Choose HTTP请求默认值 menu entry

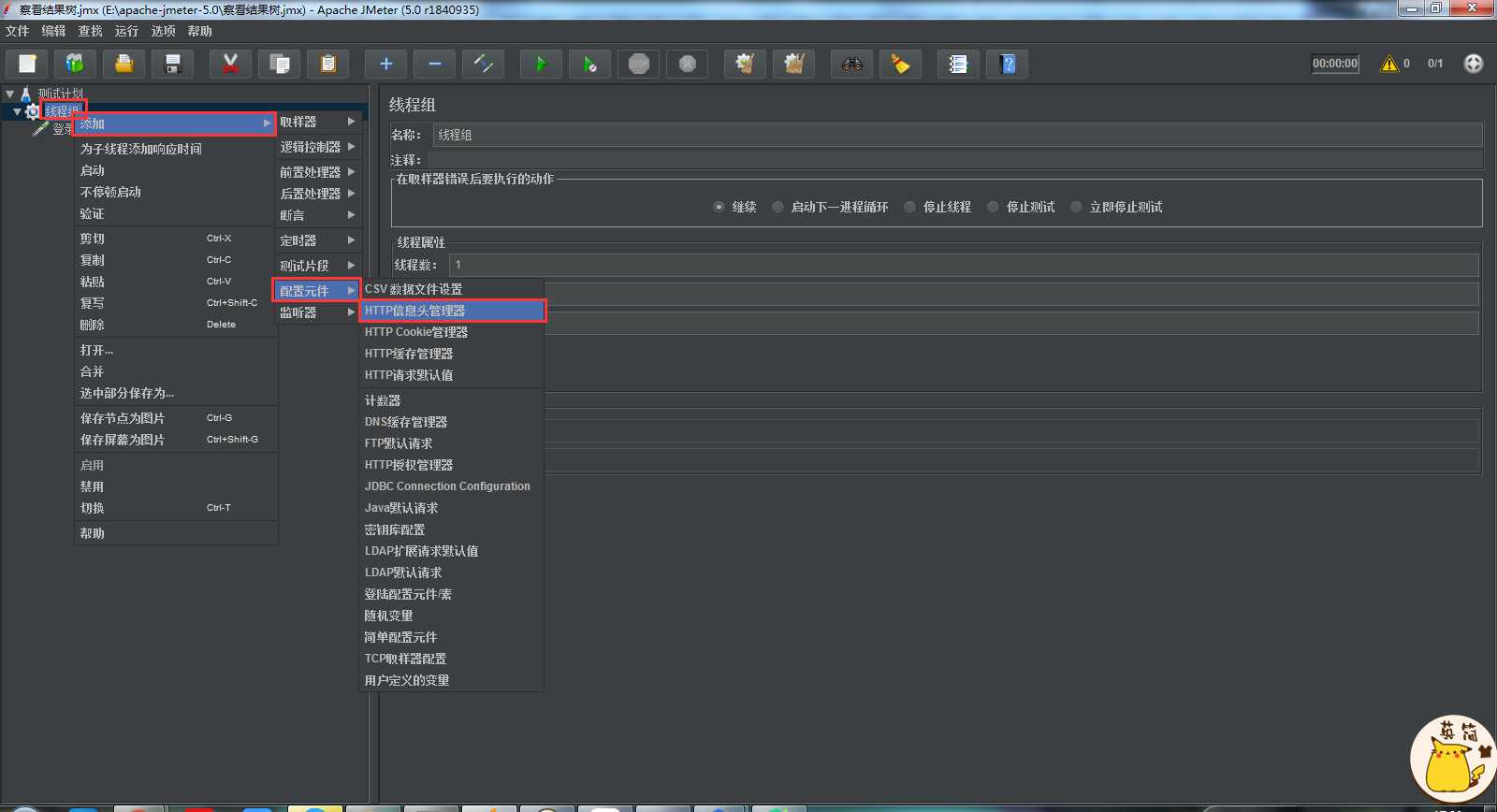[452, 375]
